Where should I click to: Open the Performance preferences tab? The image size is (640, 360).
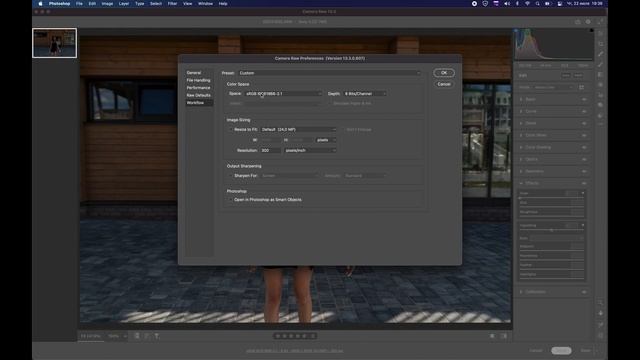point(198,88)
